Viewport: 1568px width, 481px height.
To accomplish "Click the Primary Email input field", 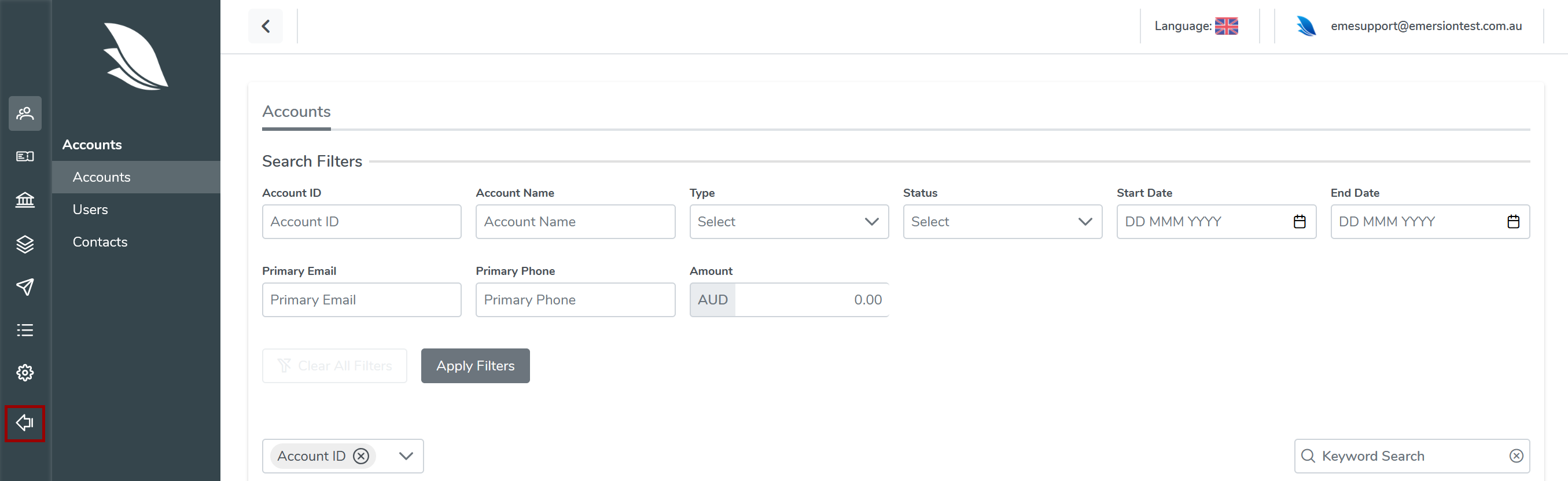I will [x=362, y=300].
